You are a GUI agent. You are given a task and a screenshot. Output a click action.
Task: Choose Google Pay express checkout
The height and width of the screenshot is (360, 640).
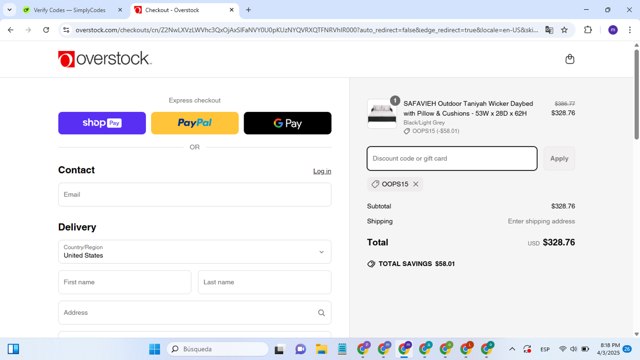tap(288, 123)
